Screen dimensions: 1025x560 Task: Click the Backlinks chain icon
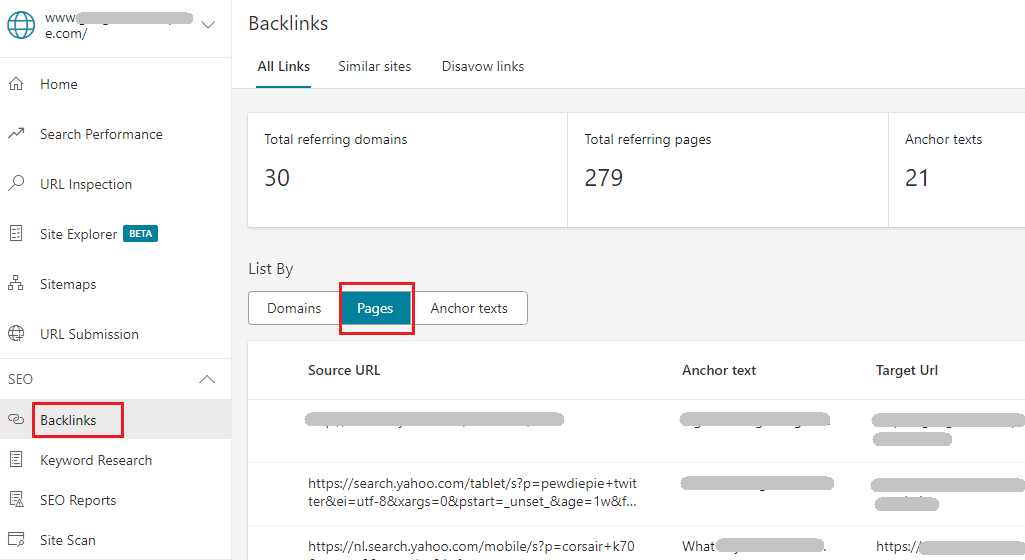(x=16, y=420)
